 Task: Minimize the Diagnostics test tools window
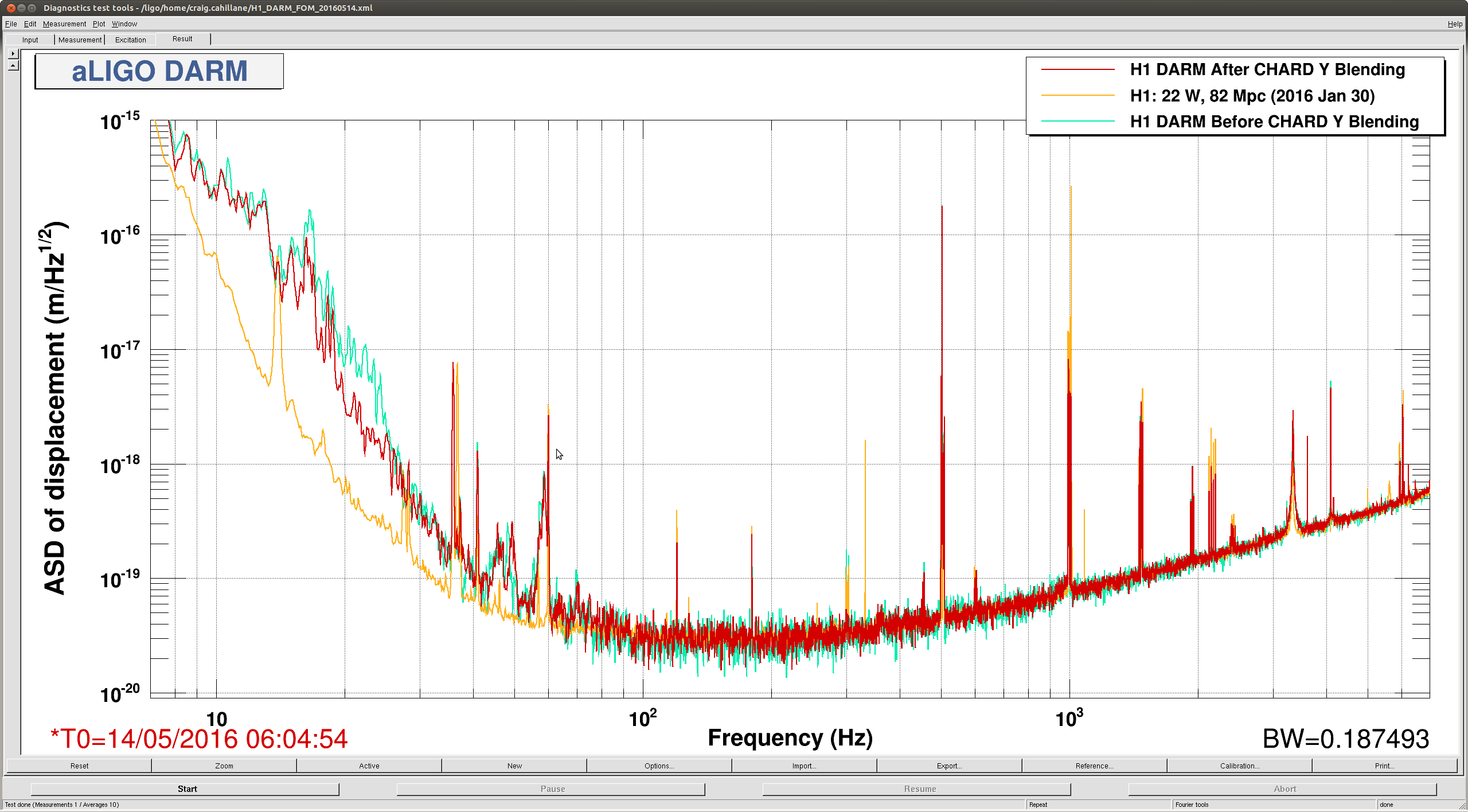click(x=21, y=8)
